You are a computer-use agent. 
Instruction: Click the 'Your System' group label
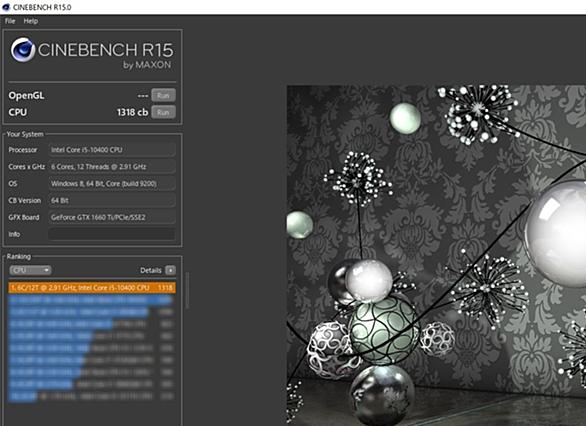pyautogui.click(x=25, y=134)
